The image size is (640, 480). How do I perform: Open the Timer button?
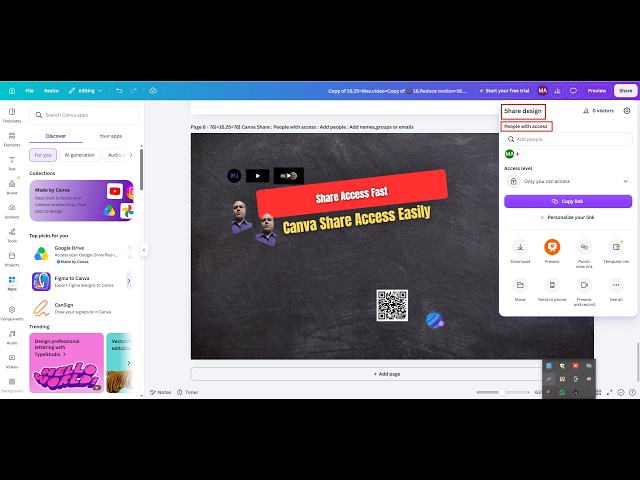tap(187, 392)
